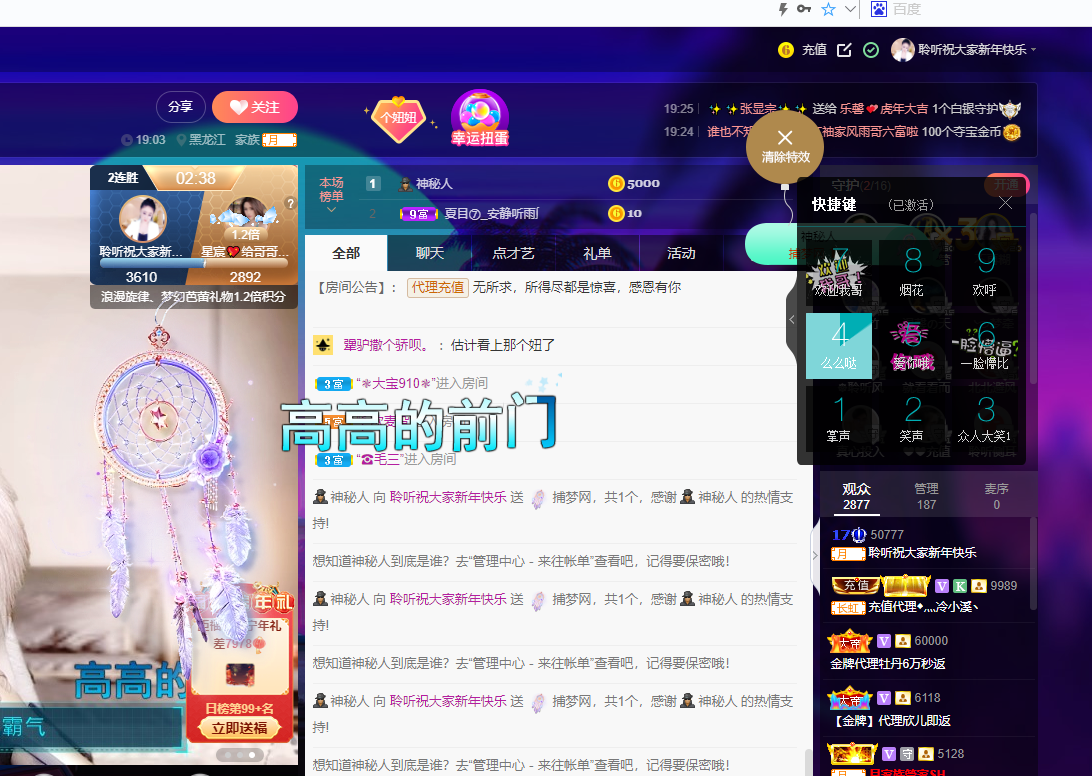
Task: Open right PK host avatar 星宸给哥哥
Action: click(x=244, y=217)
